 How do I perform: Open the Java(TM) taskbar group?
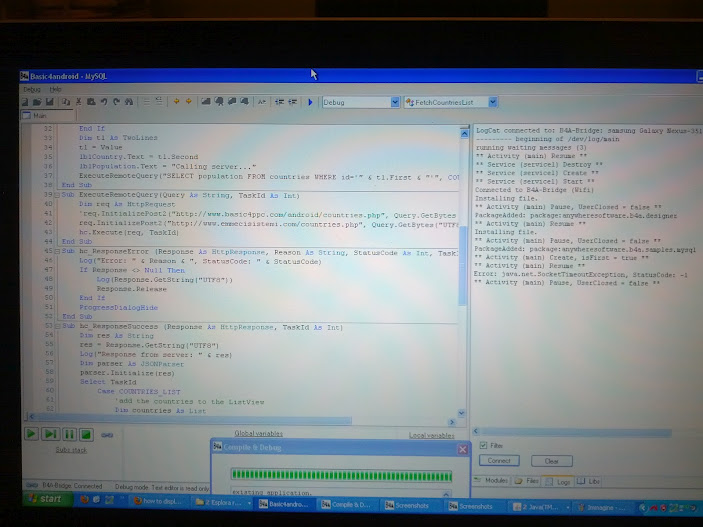click(540, 507)
